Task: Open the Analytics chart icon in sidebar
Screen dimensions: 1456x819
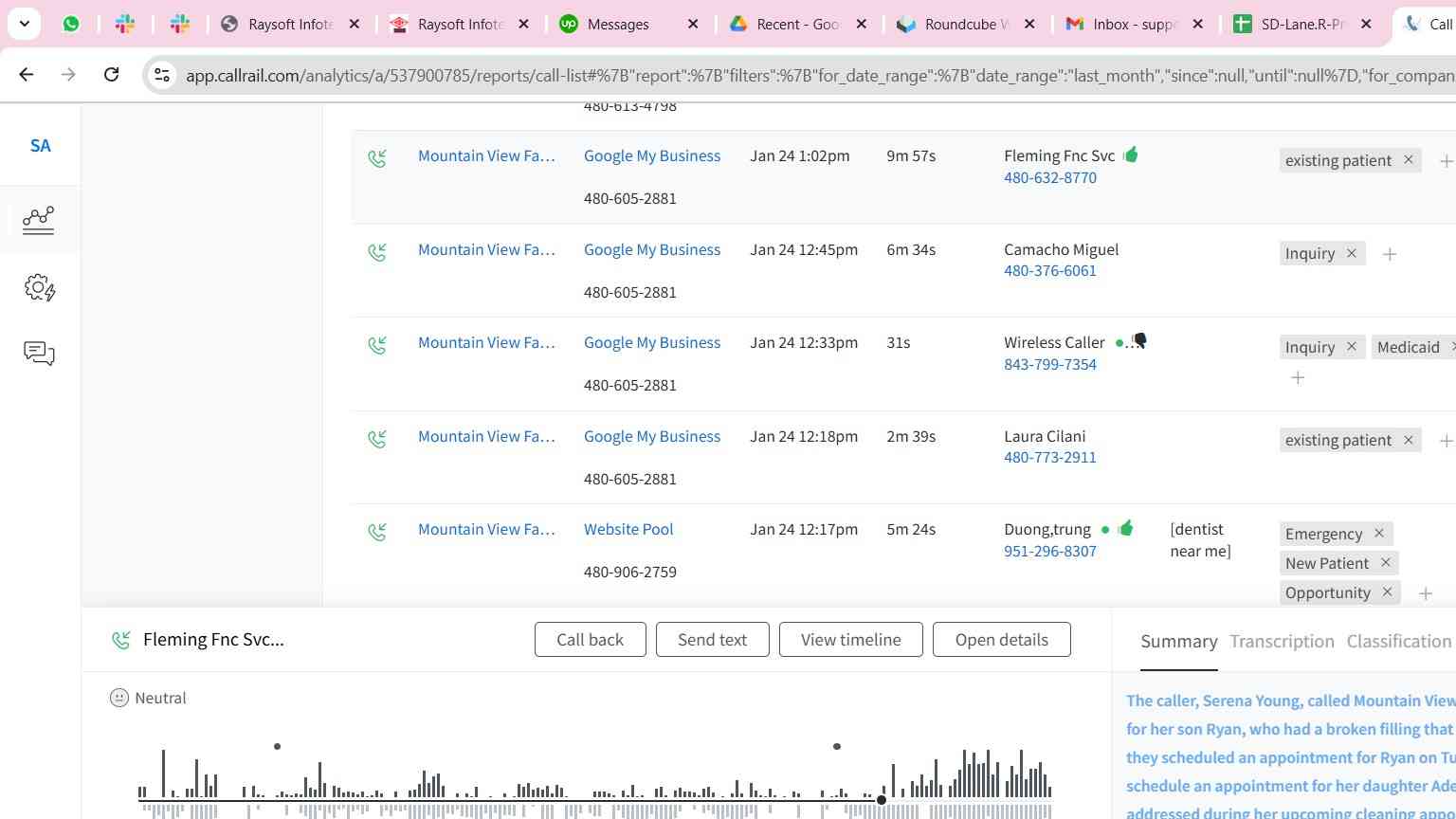Action: click(39, 220)
